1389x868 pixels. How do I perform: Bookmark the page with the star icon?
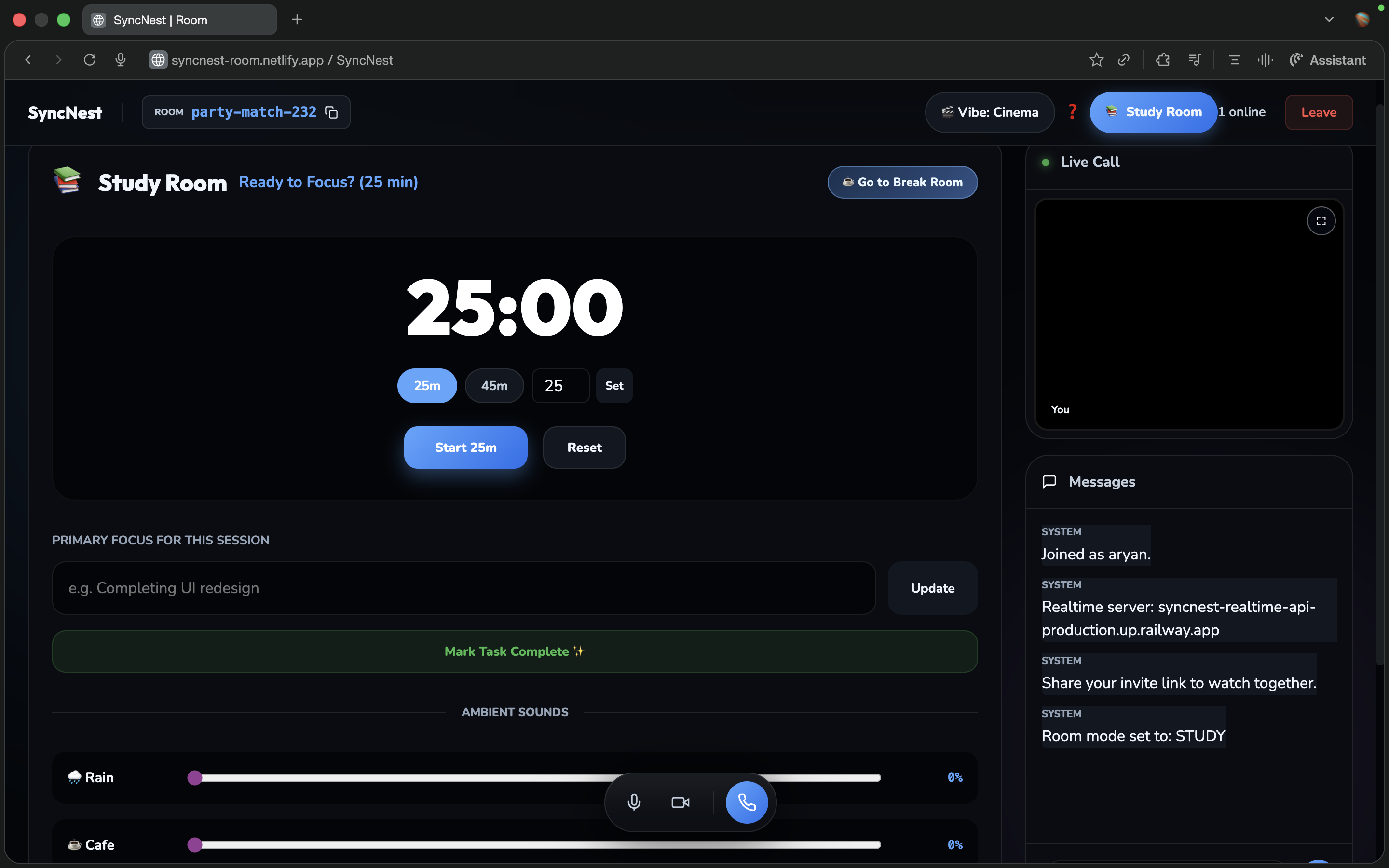tap(1096, 60)
